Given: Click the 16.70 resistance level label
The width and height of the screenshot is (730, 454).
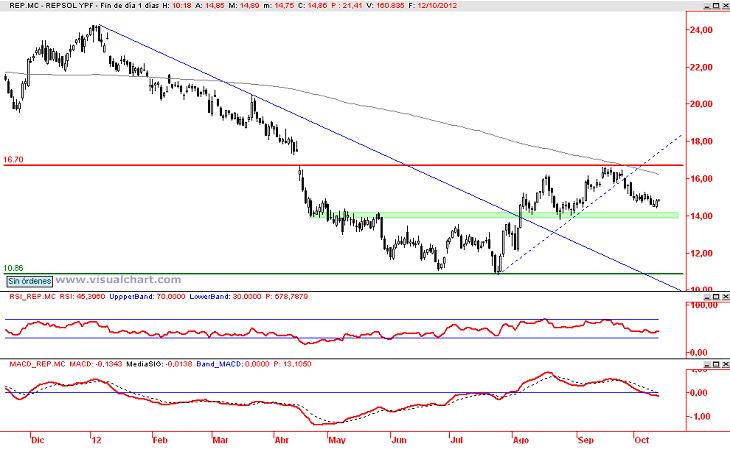Looking at the screenshot, I should [13, 159].
